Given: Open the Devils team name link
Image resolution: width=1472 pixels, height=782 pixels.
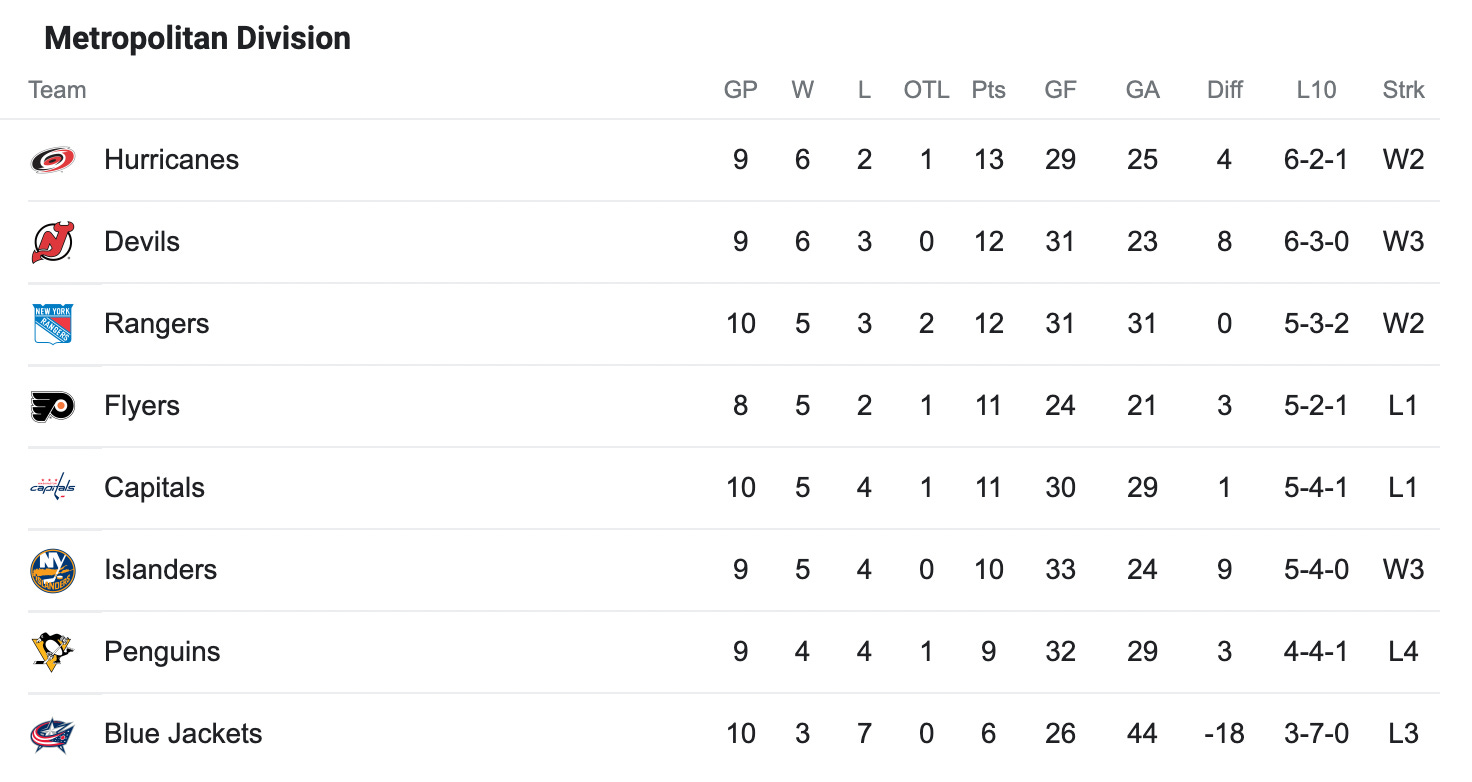Looking at the screenshot, I should [x=142, y=242].
